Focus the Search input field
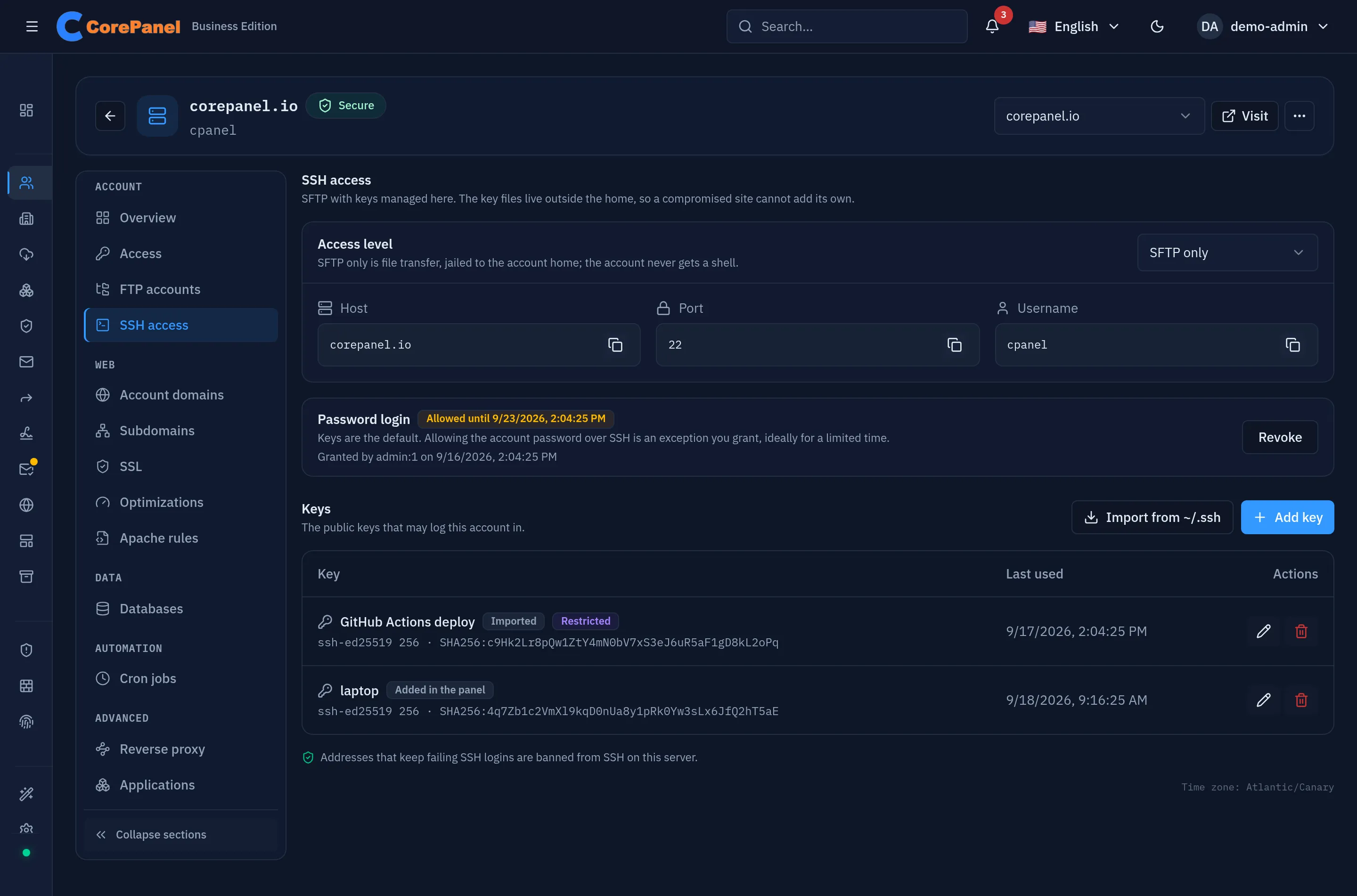Image resolution: width=1357 pixels, height=896 pixels. [847, 26]
